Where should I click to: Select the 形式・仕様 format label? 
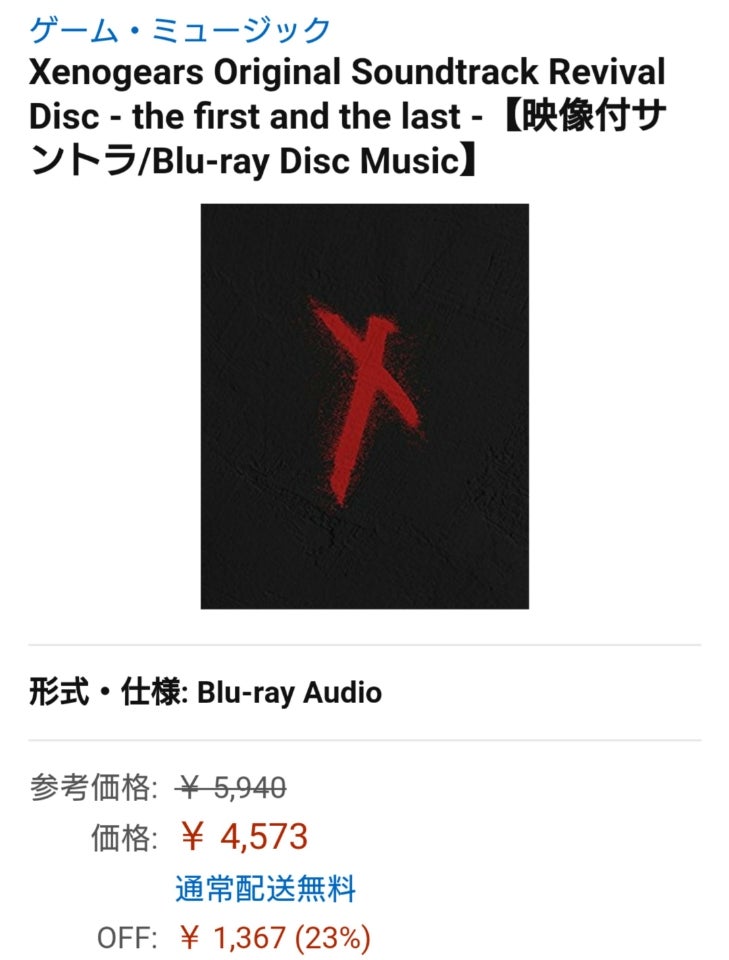click(x=108, y=692)
